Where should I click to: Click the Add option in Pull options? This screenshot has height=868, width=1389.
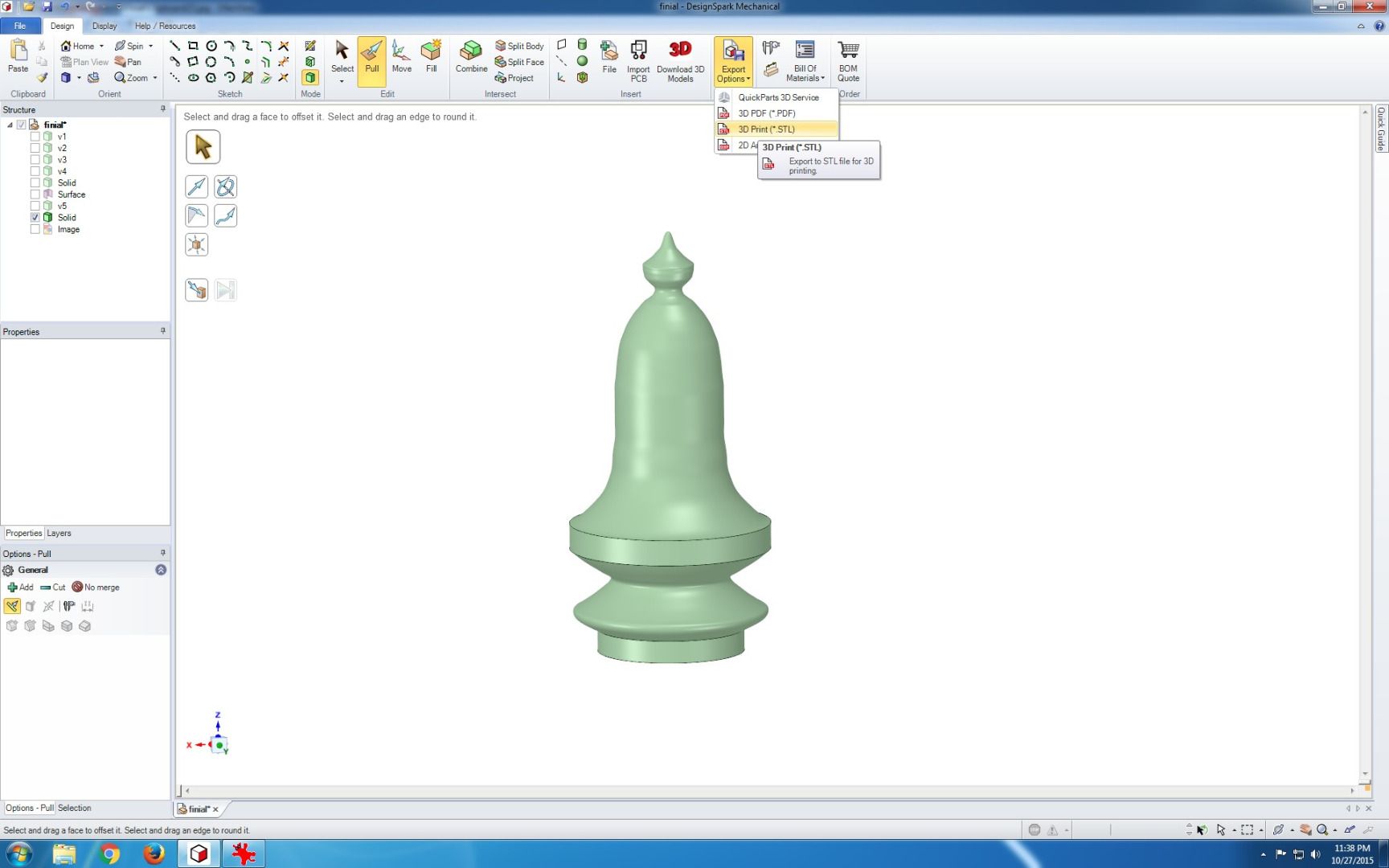20,588
